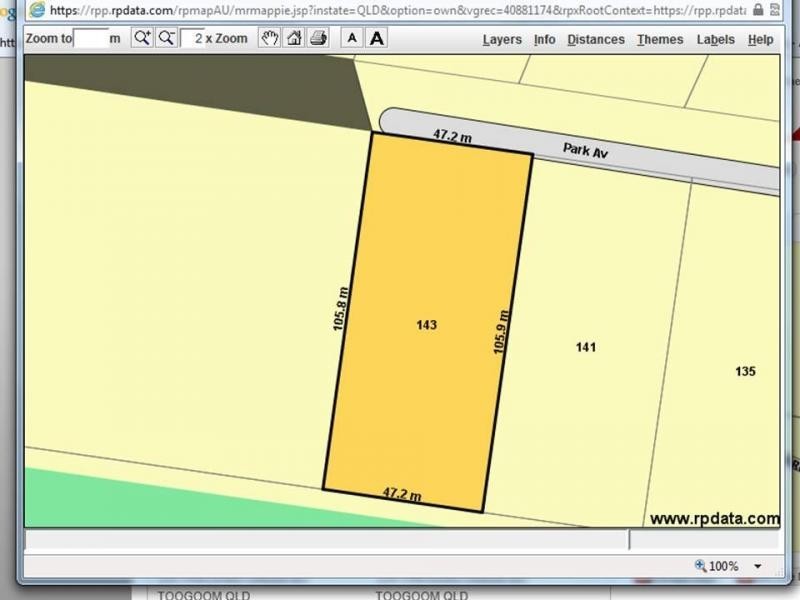This screenshot has width=800, height=600.
Task: Click the Zoom to metres input field
Action: (x=91, y=38)
